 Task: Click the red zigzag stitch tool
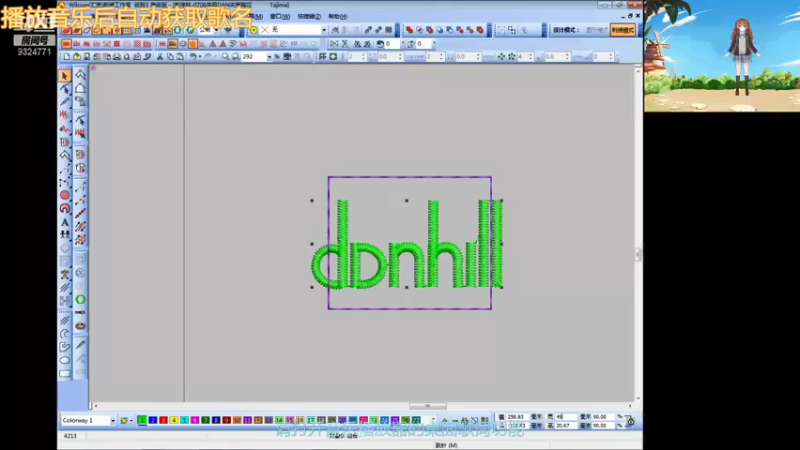pos(64,115)
